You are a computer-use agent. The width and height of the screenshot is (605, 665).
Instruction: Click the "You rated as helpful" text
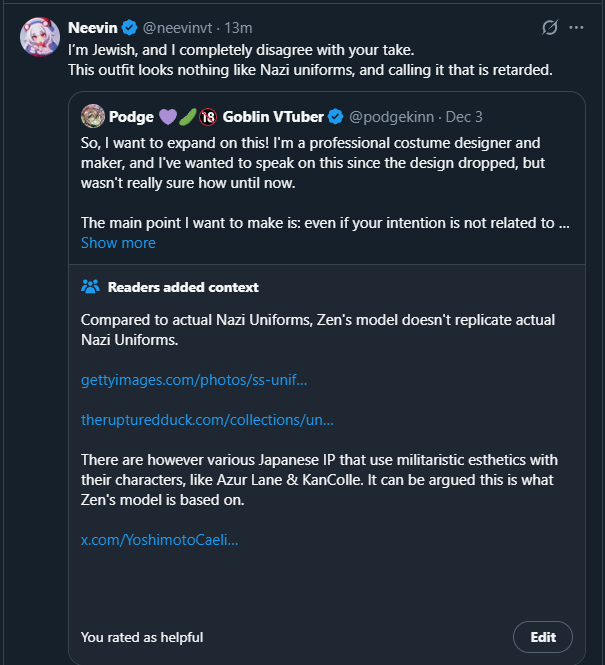(142, 637)
